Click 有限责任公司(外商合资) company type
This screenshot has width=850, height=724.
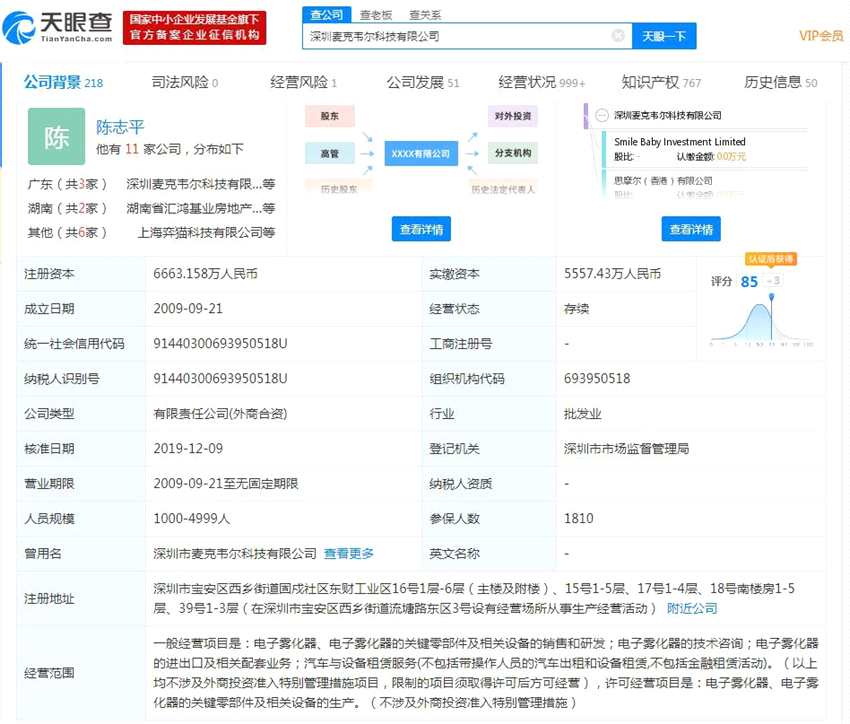(220, 413)
